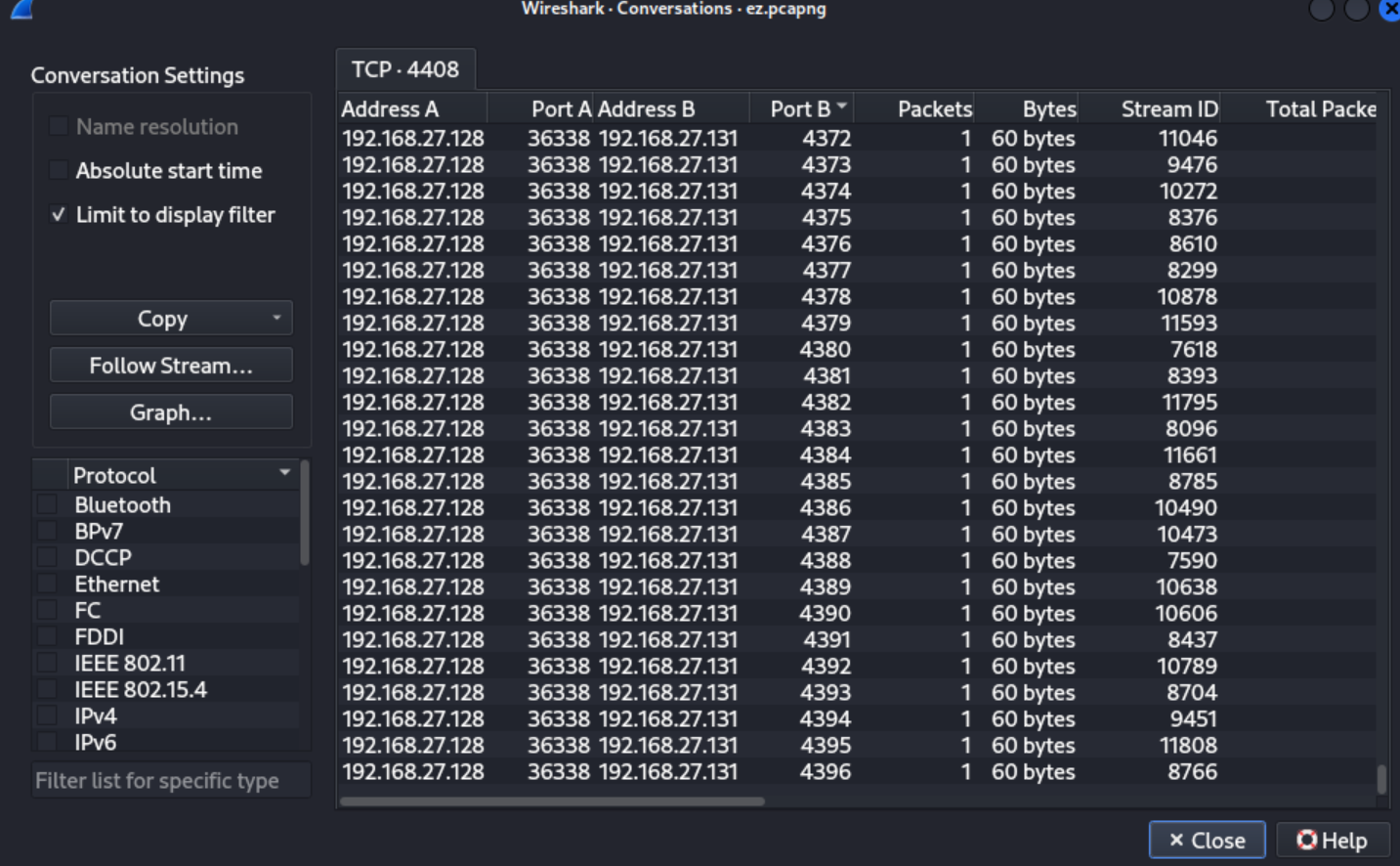Tick the IEEE 802.11 checkbox
Screen dimensions: 1400x866
click(x=47, y=663)
